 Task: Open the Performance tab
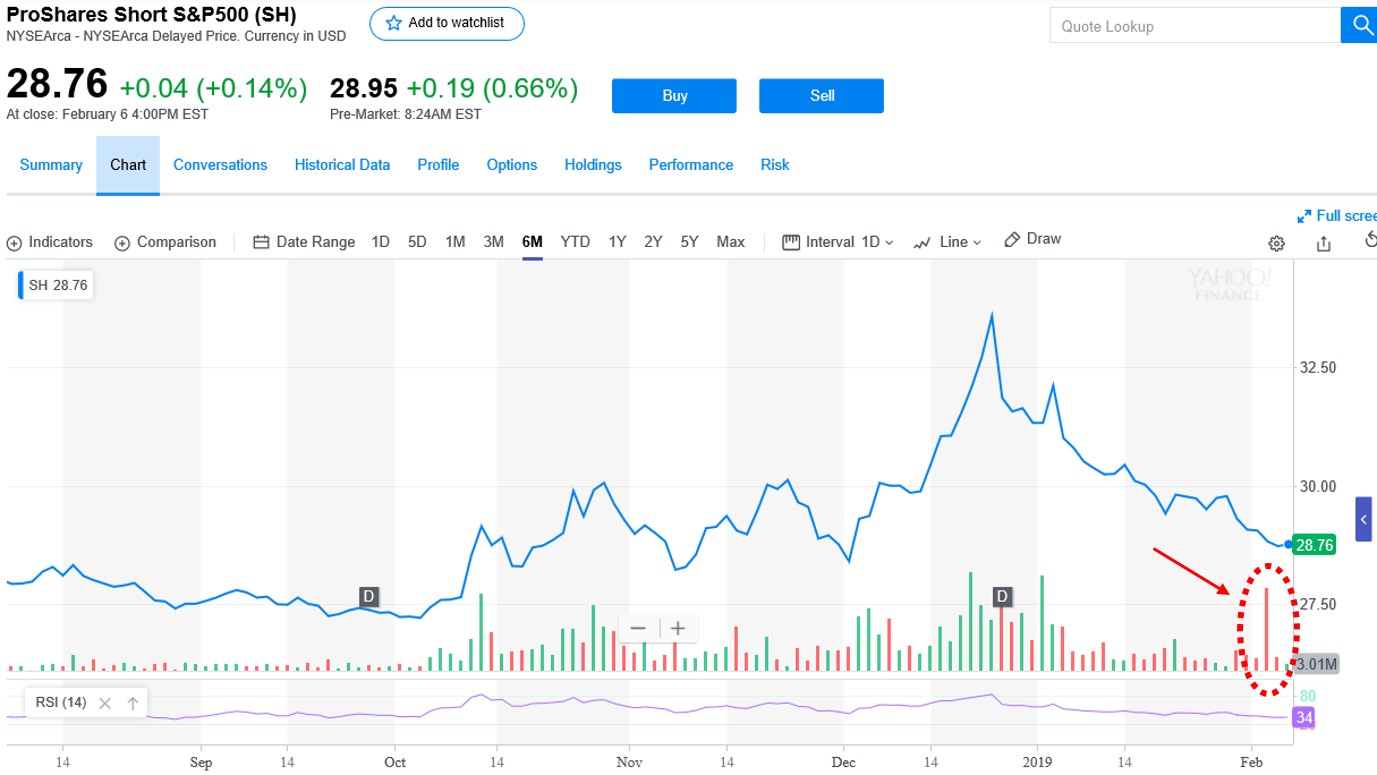coord(691,165)
